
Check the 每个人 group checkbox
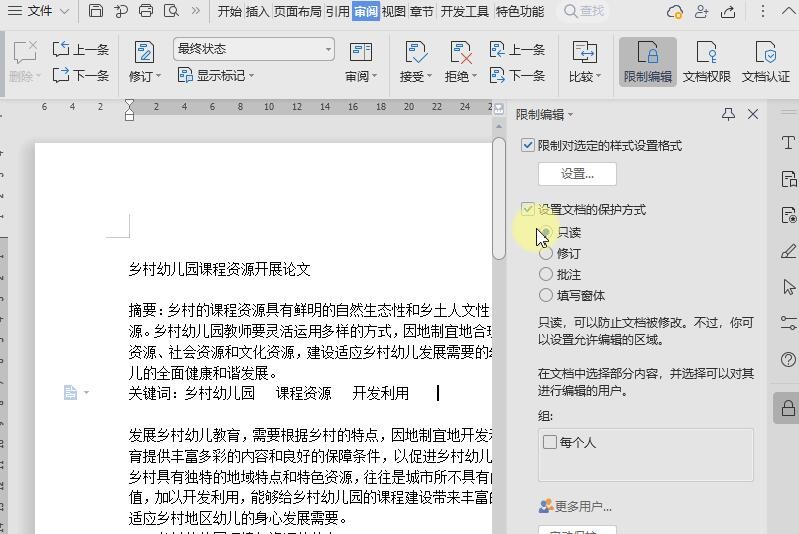click(550, 442)
